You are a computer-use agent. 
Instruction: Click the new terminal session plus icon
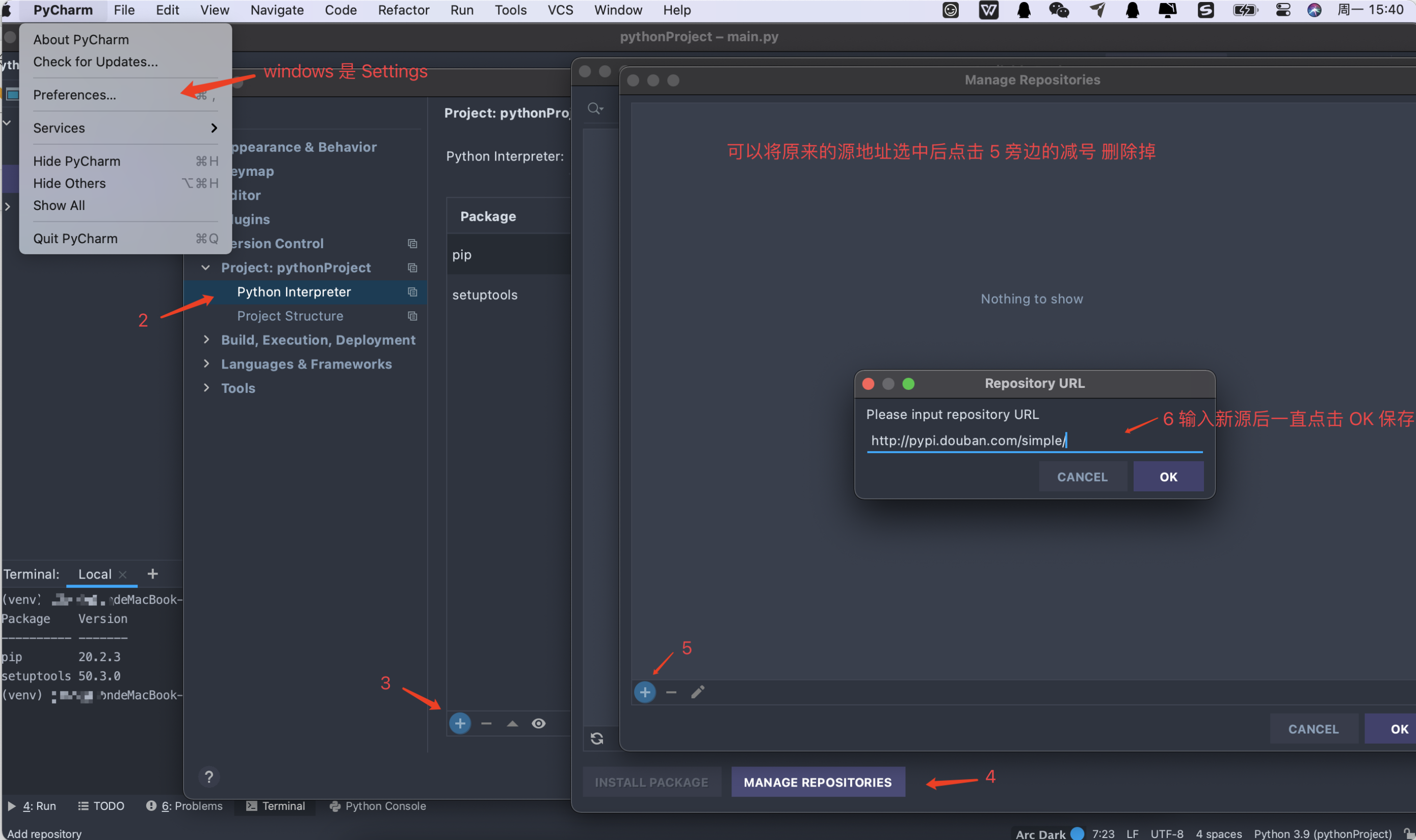coord(152,573)
